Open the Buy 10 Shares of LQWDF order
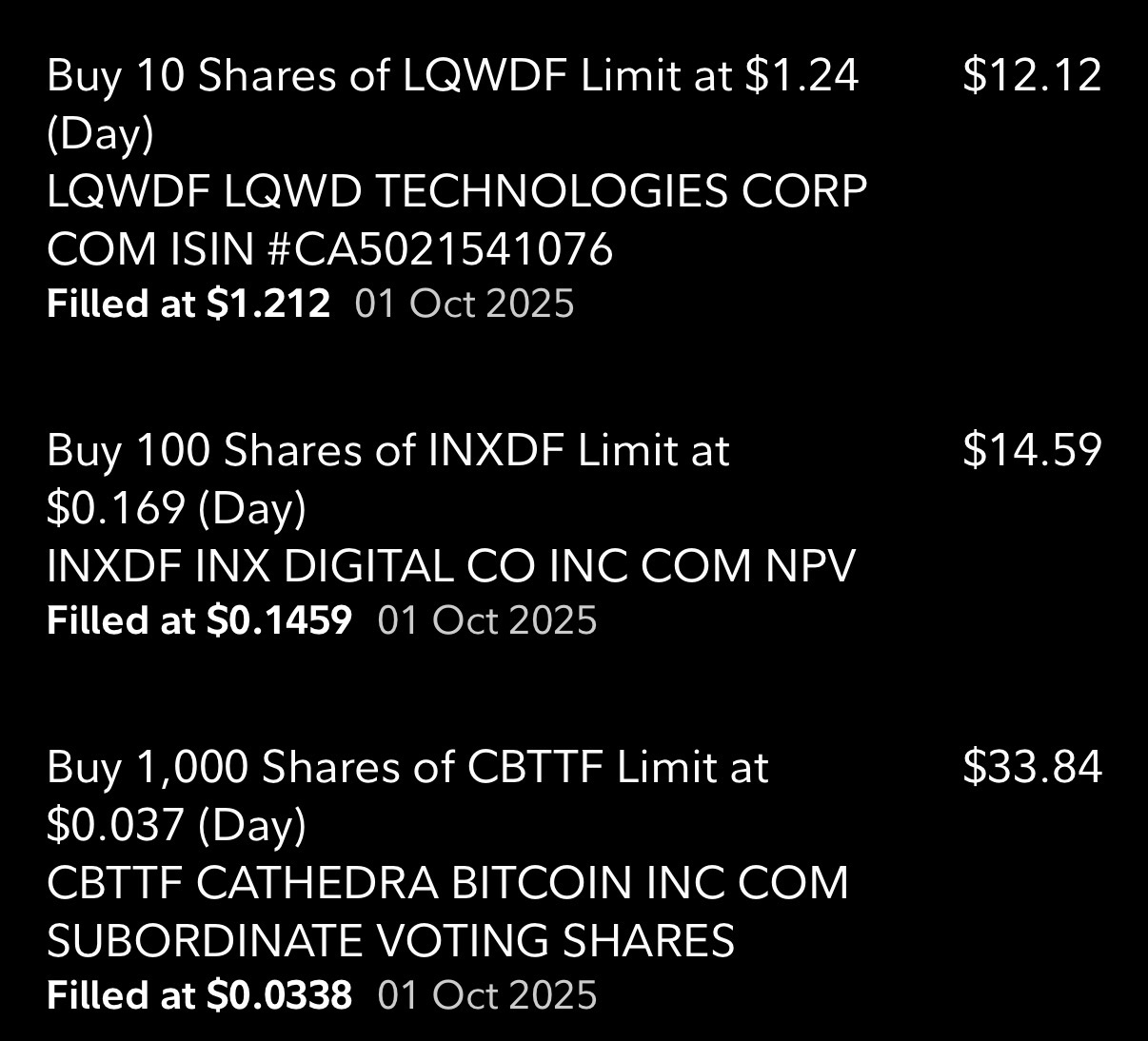Viewport: 1148px width, 1041px height. 452,74
